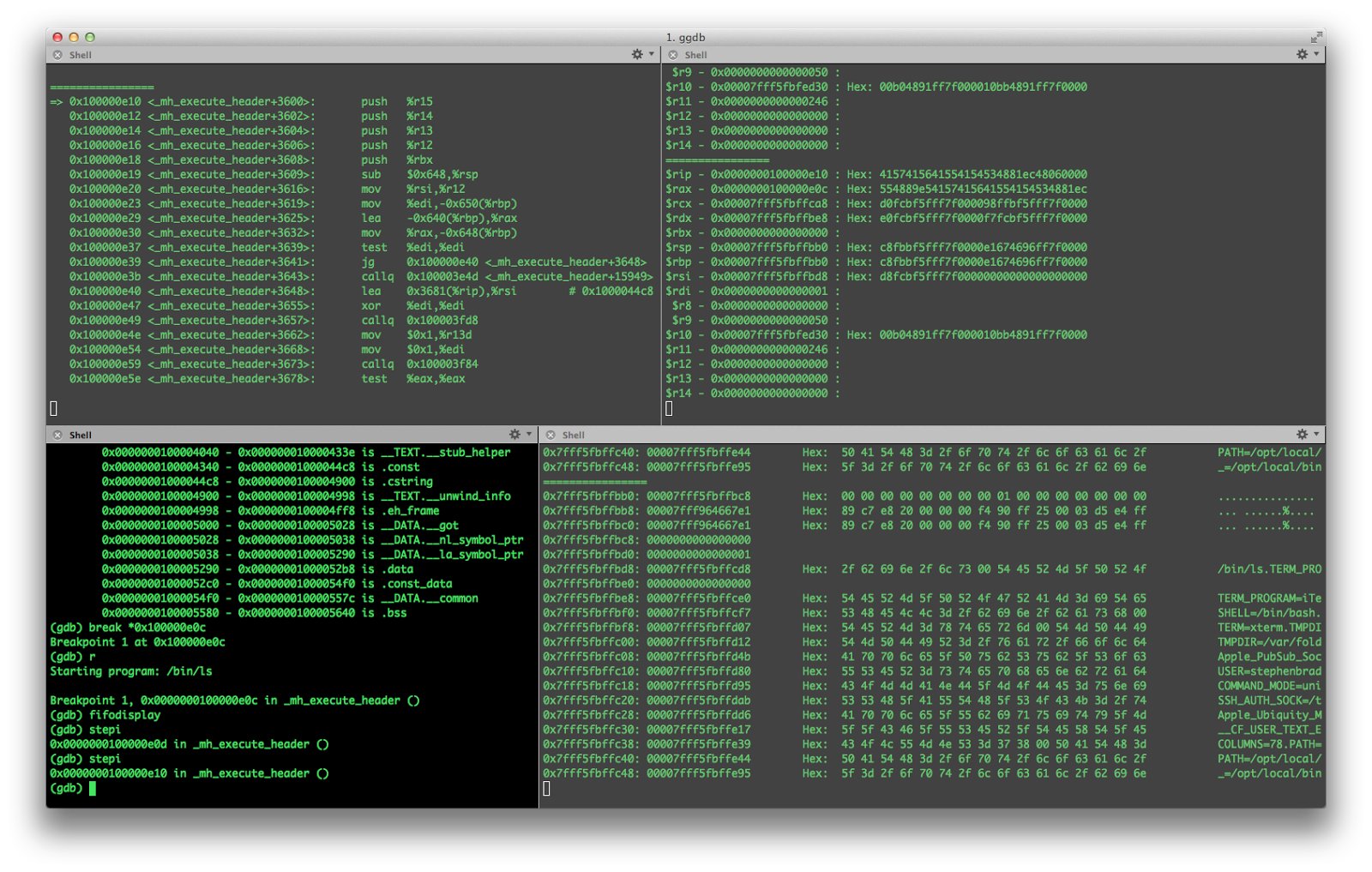Open gear menu of the disassembly pane
Viewport: 1372px width, 872px height.
click(641, 54)
